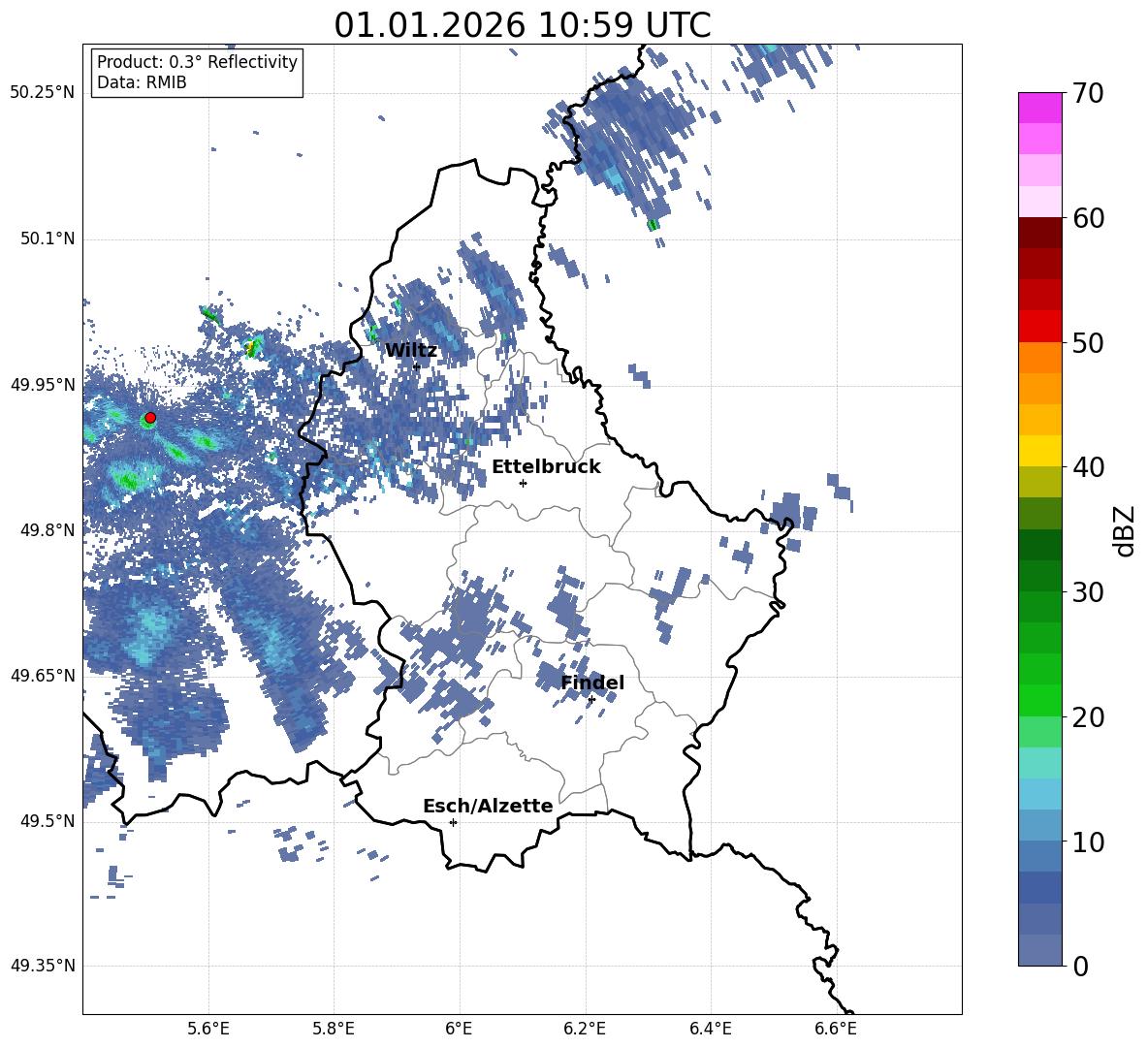Click the 49.8°N latitude label
The image size is (1148, 1048).
(47, 530)
